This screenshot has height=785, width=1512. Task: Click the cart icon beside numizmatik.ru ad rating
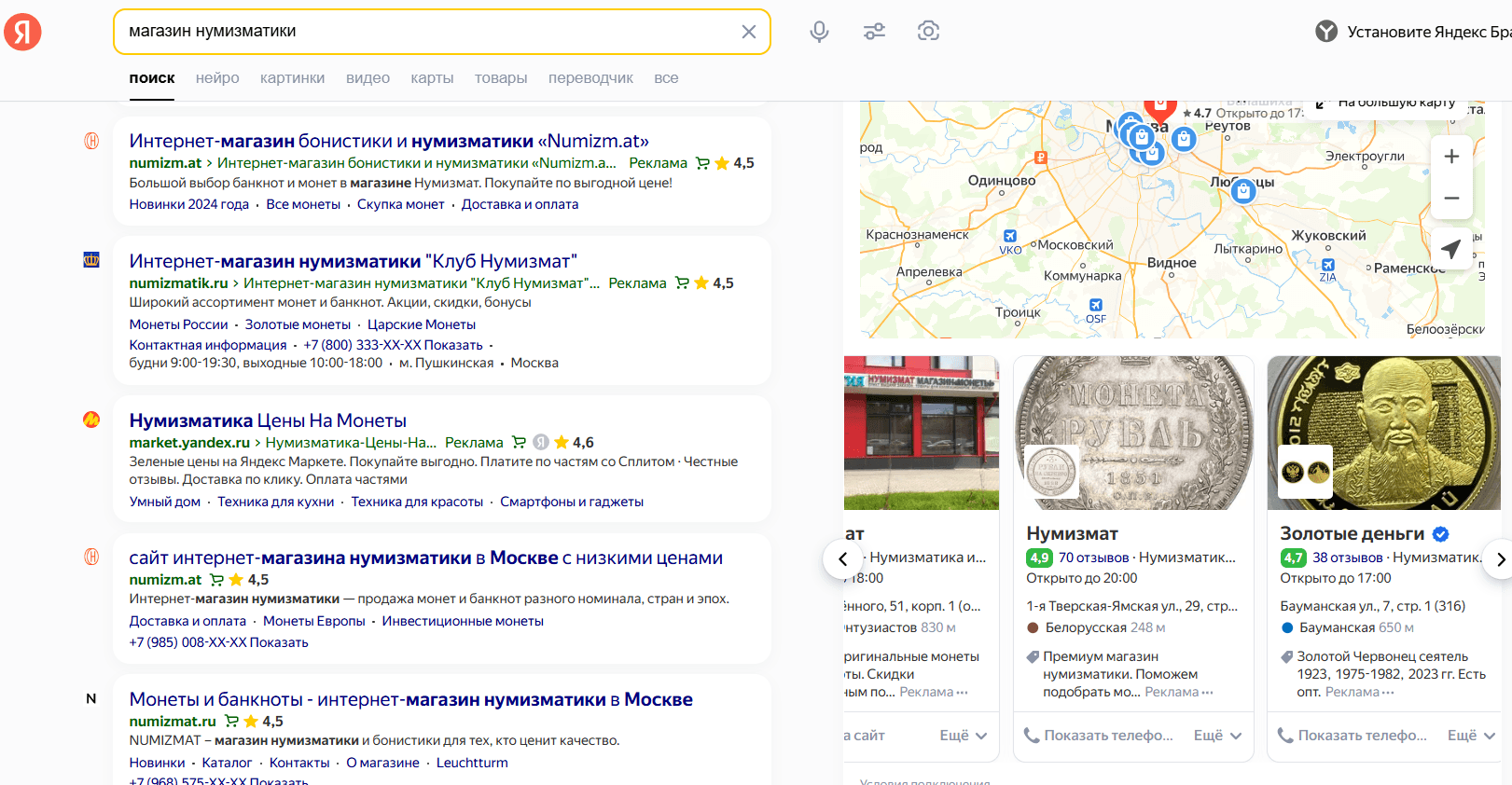pos(682,282)
